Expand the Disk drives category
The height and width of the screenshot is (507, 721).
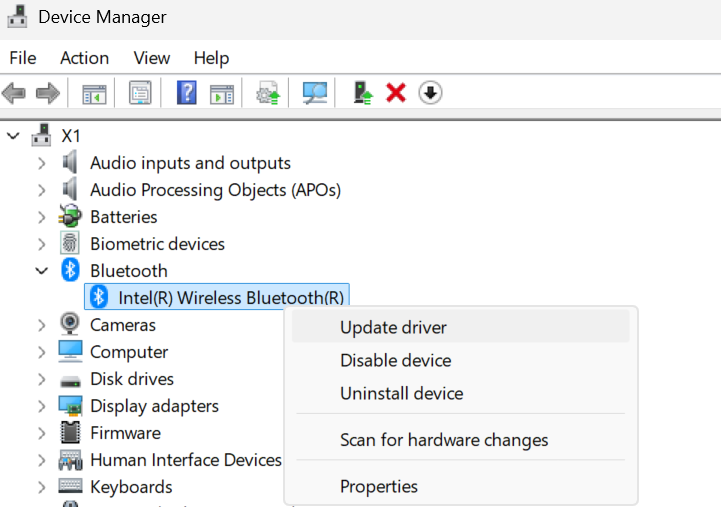click(x=42, y=379)
